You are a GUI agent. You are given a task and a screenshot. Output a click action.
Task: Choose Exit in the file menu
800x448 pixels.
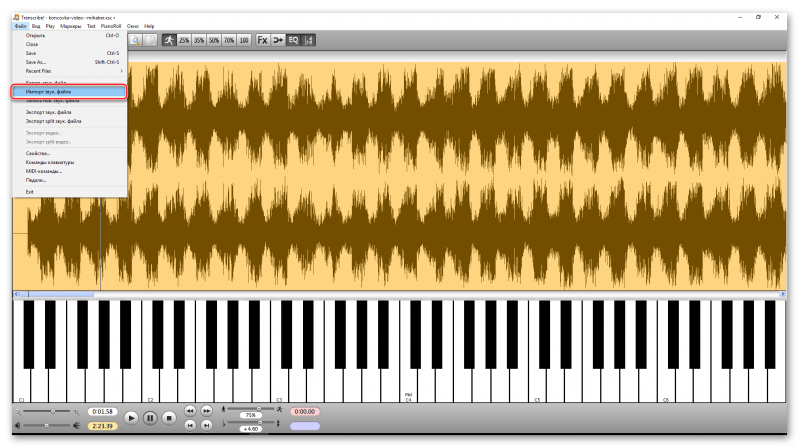(70, 192)
